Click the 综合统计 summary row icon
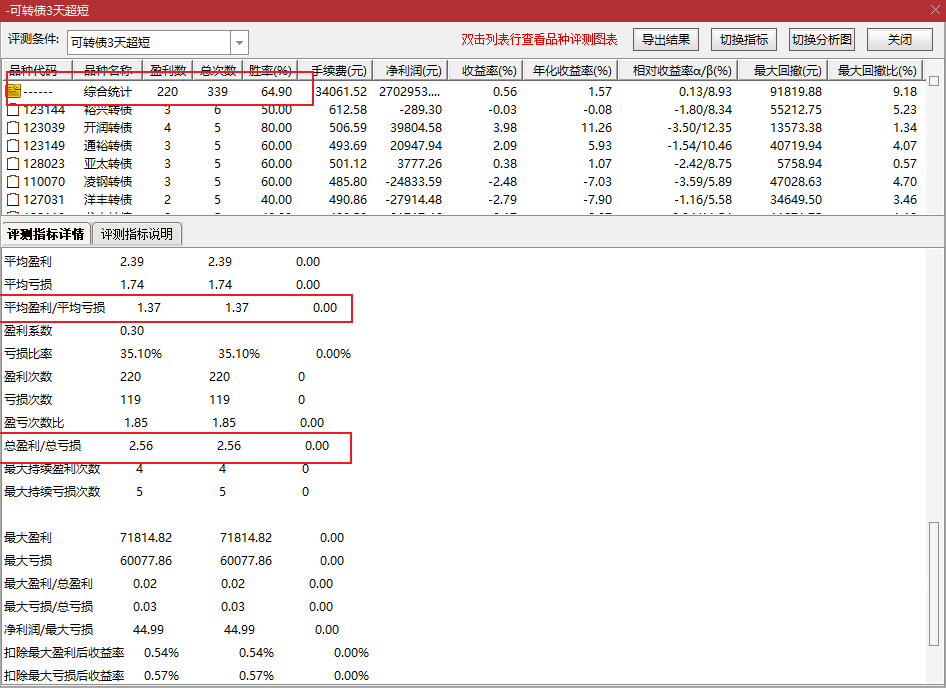 [x=13, y=91]
